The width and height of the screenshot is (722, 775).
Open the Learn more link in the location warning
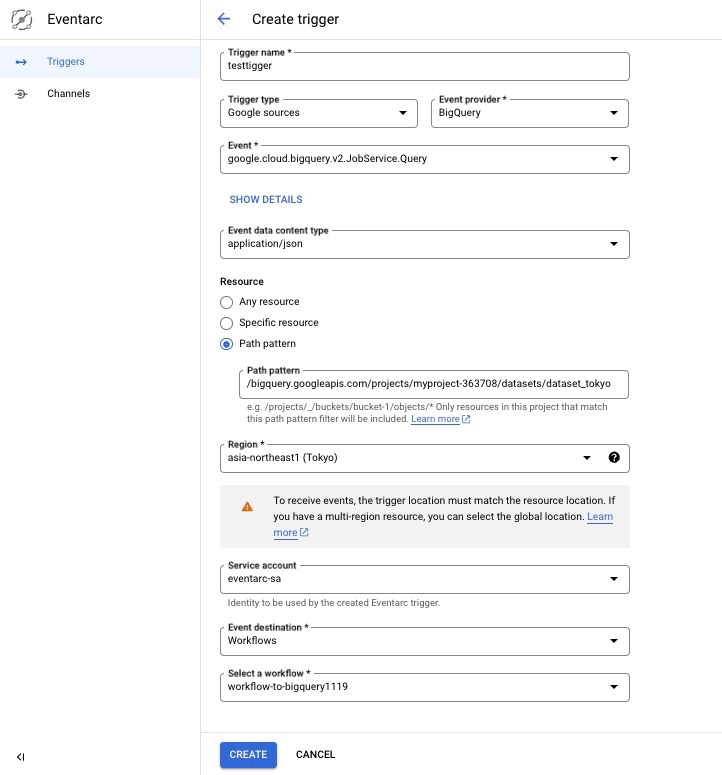coord(600,517)
